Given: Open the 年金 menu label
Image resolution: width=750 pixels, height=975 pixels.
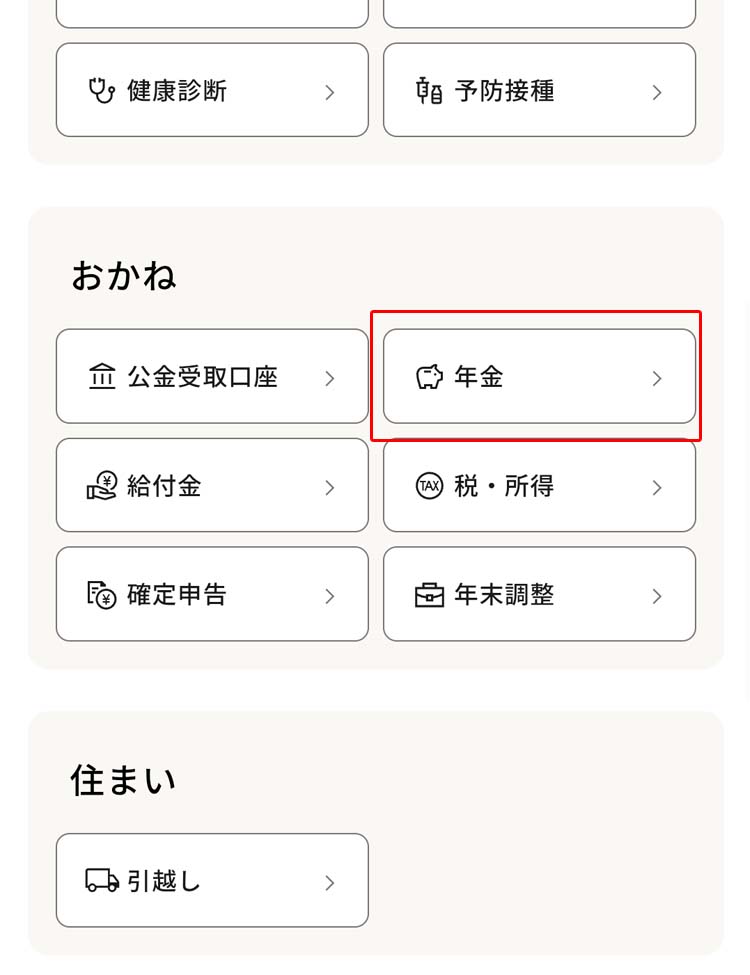Looking at the screenshot, I should point(479,377).
